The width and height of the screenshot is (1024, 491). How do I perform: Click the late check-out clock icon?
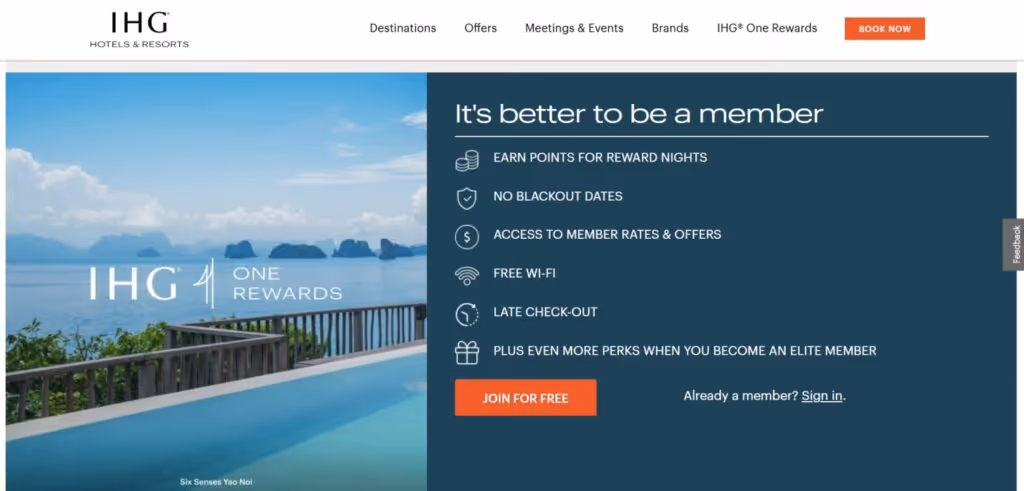point(467,313)
